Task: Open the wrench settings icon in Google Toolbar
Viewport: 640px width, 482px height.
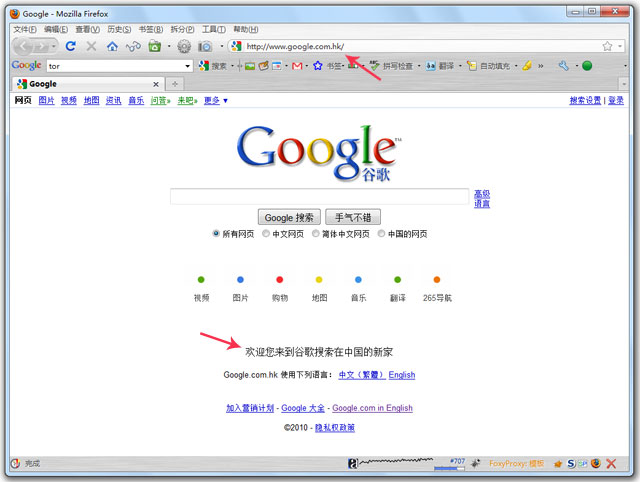Action: tap(564, 65)
